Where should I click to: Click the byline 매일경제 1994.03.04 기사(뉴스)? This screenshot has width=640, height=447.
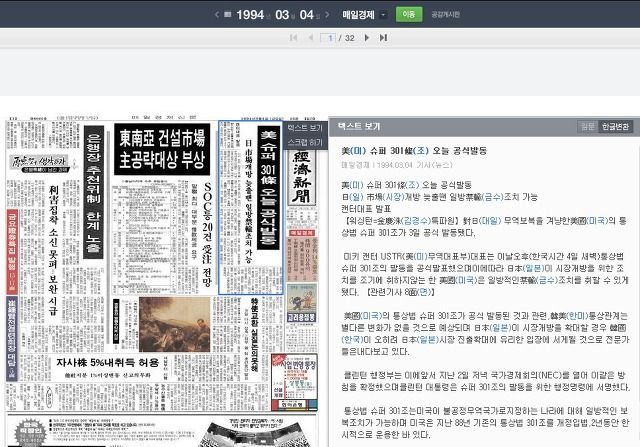point(397,165)
